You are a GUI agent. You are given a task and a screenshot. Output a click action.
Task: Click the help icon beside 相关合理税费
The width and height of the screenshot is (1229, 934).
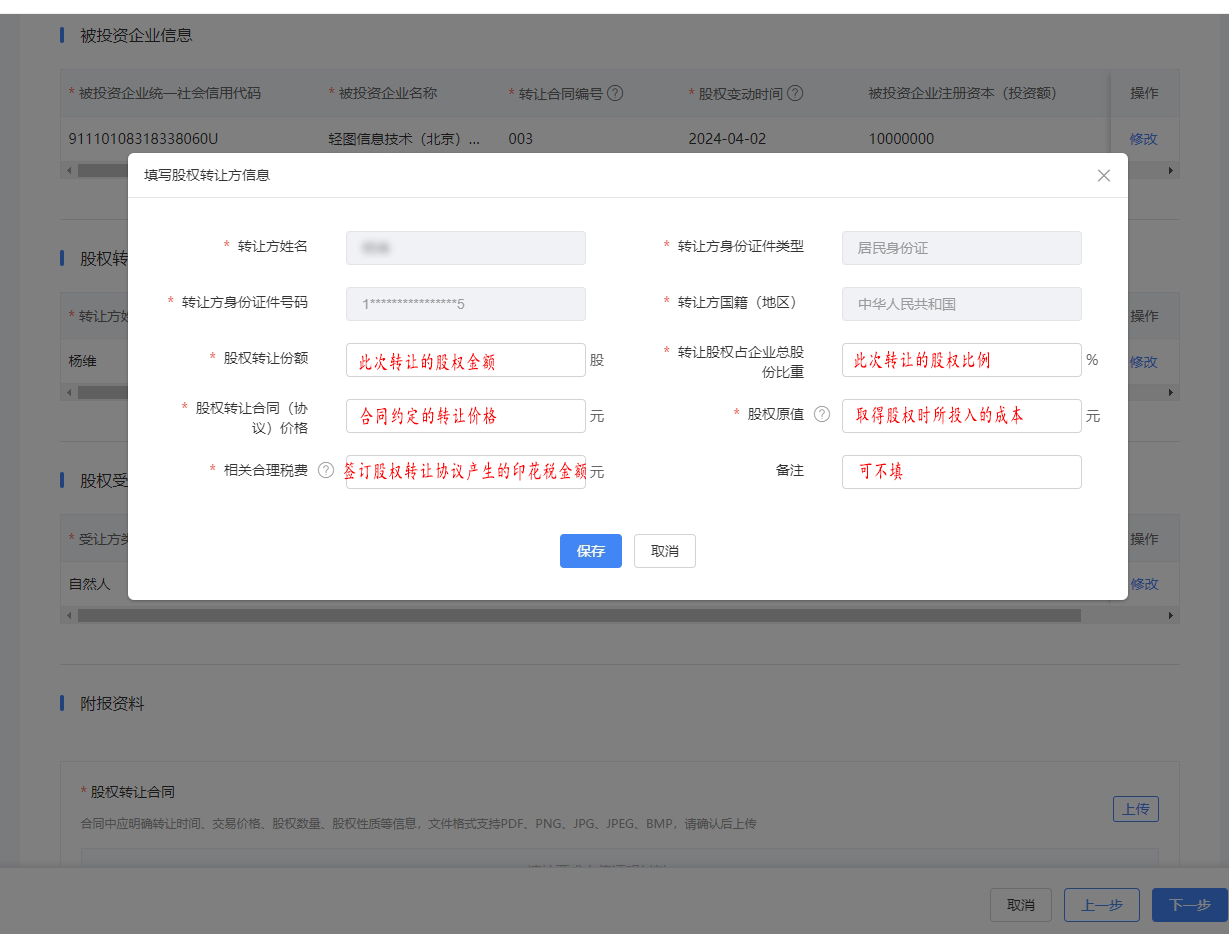click(x=326, y=470)
